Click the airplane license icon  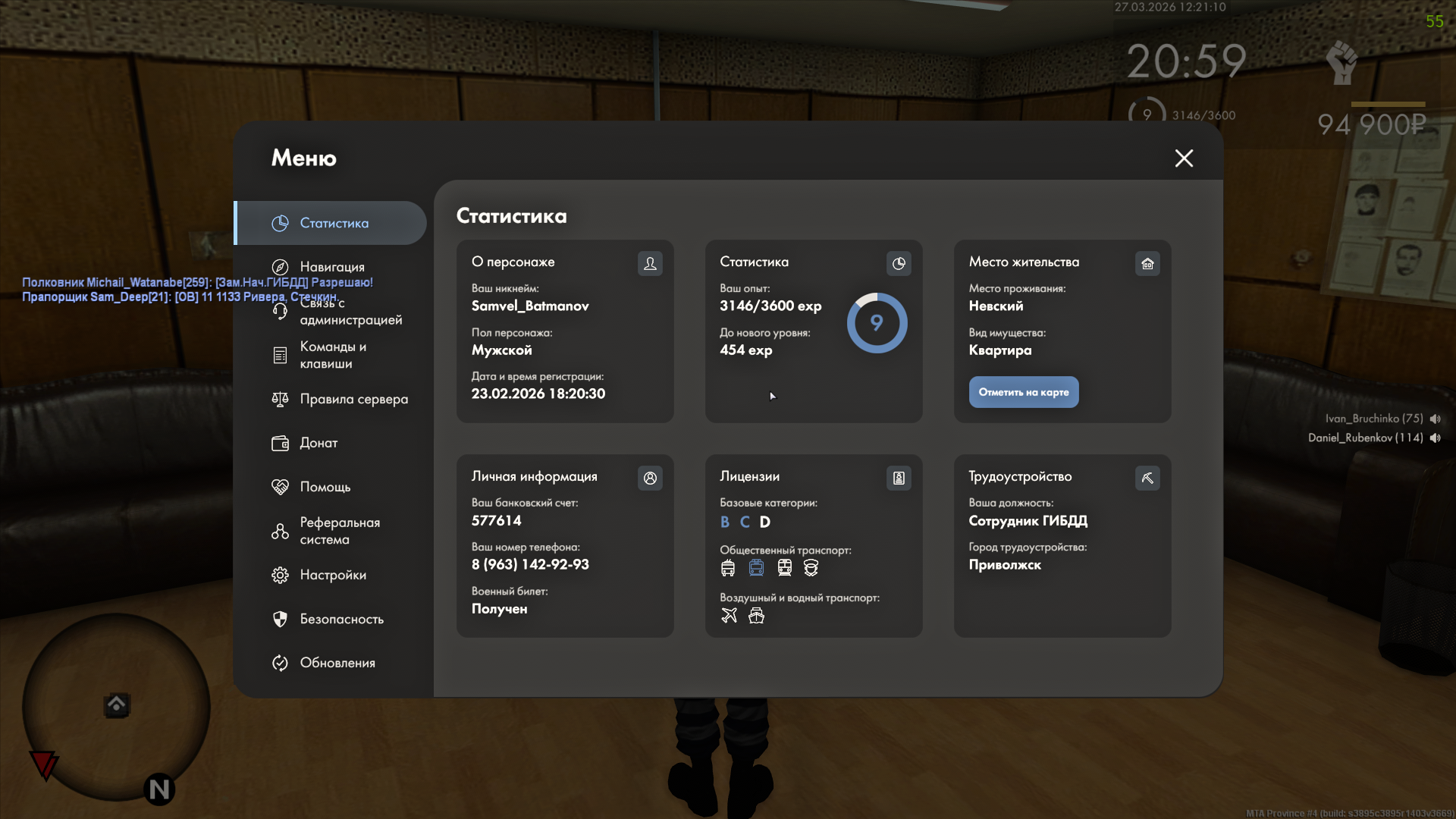point(729,616)
